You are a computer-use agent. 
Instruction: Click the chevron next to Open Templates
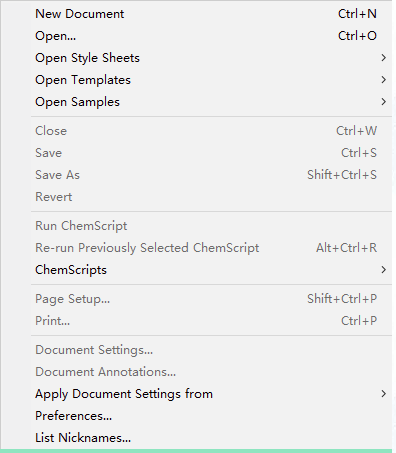coord(384,80)
